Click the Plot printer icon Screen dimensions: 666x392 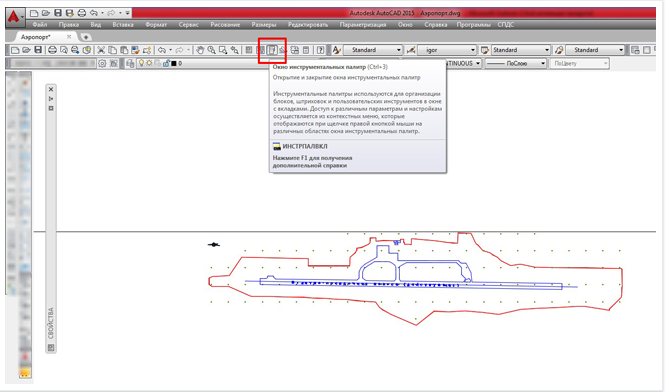click(x=52, y=50)
